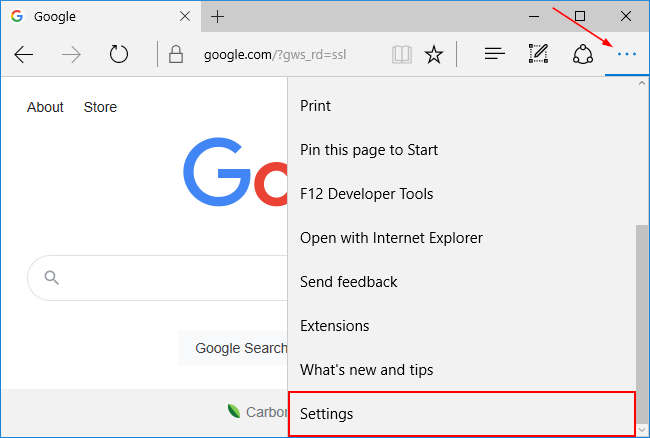The image size is (650, 438).
Task: Open the Share circular icon
Action: pyautogui.click(x=582, y=54)
